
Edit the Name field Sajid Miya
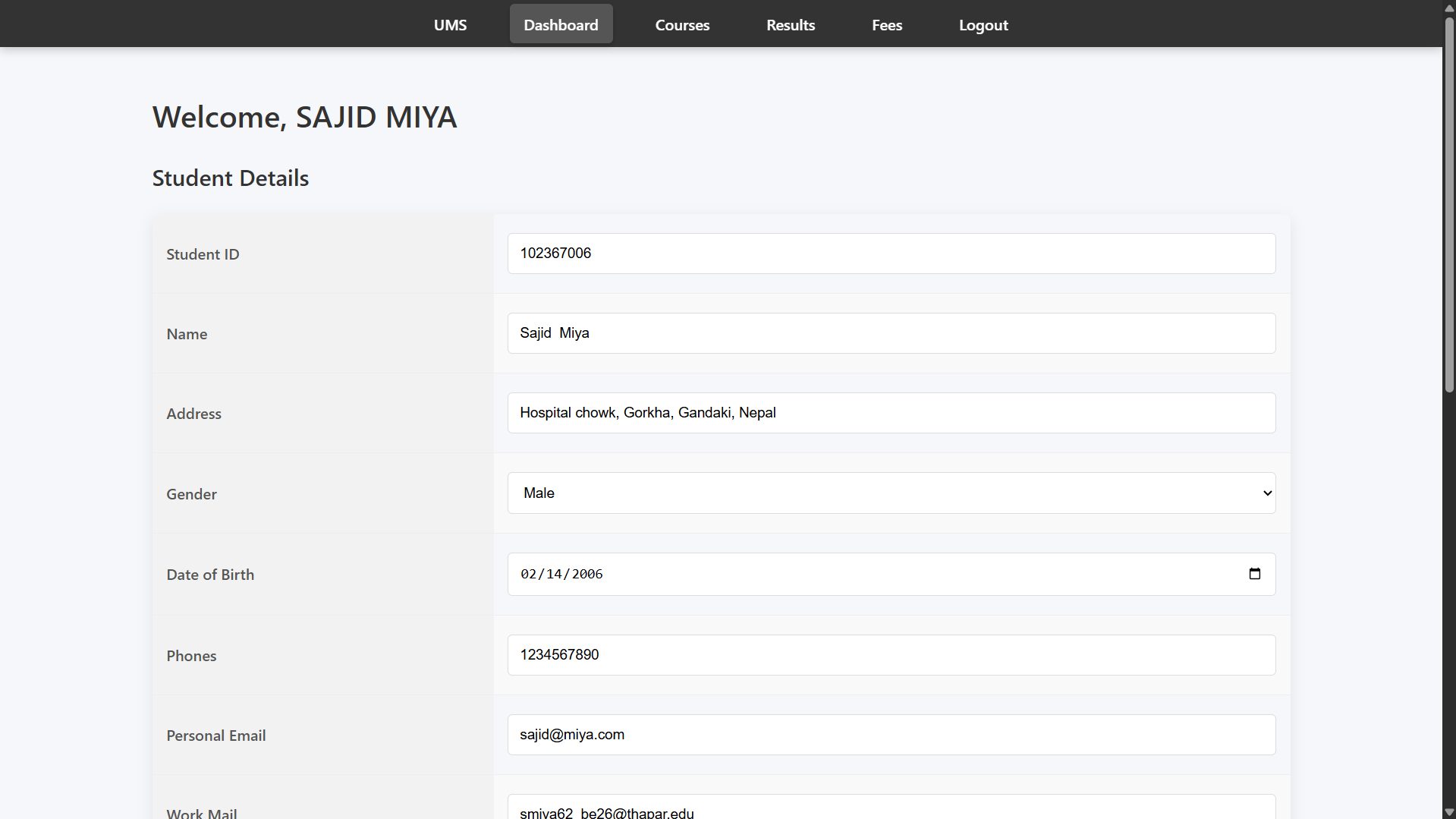(x=892, y=333)
